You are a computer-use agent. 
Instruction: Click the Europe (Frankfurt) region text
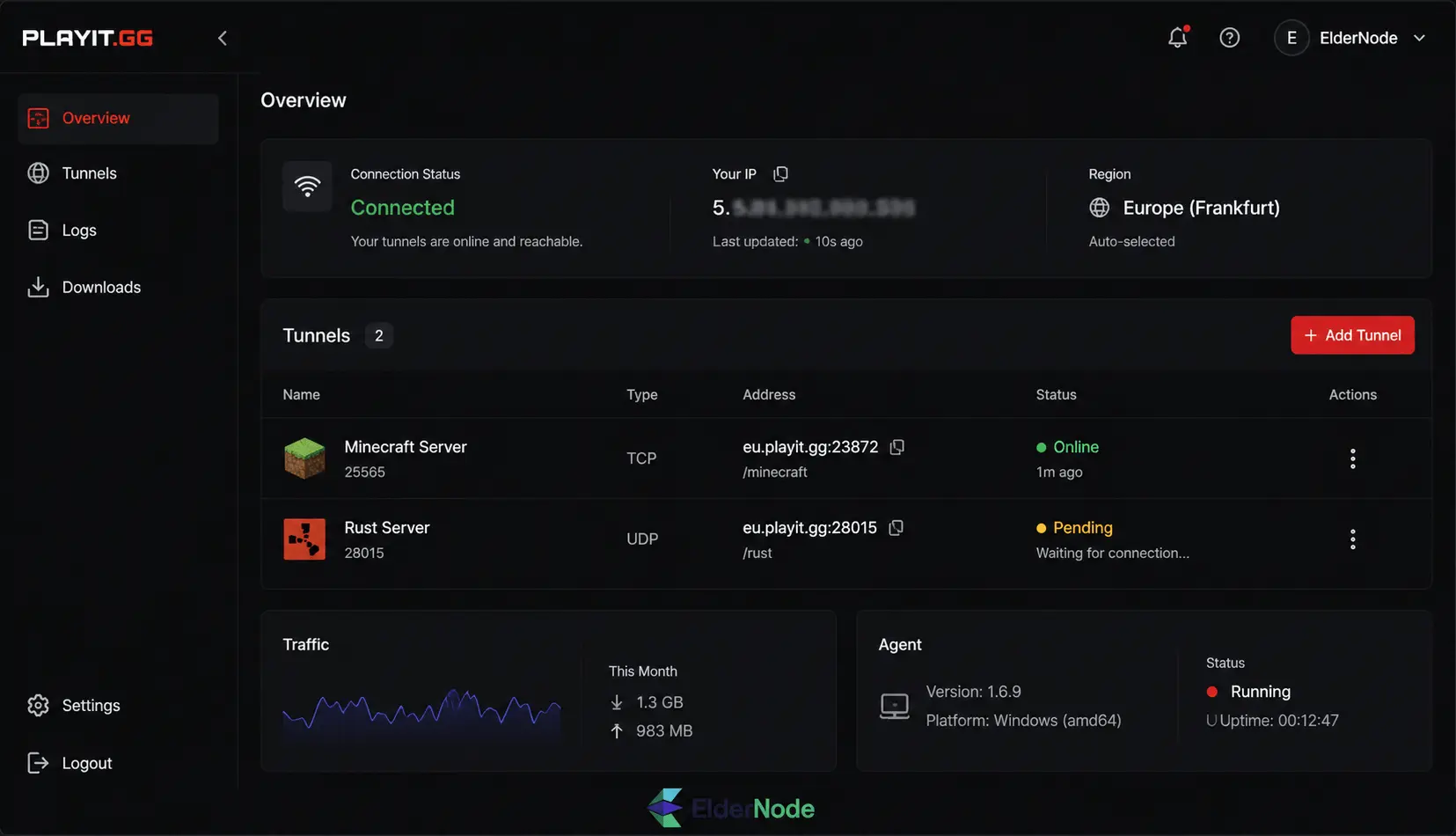pos(1201,208)
